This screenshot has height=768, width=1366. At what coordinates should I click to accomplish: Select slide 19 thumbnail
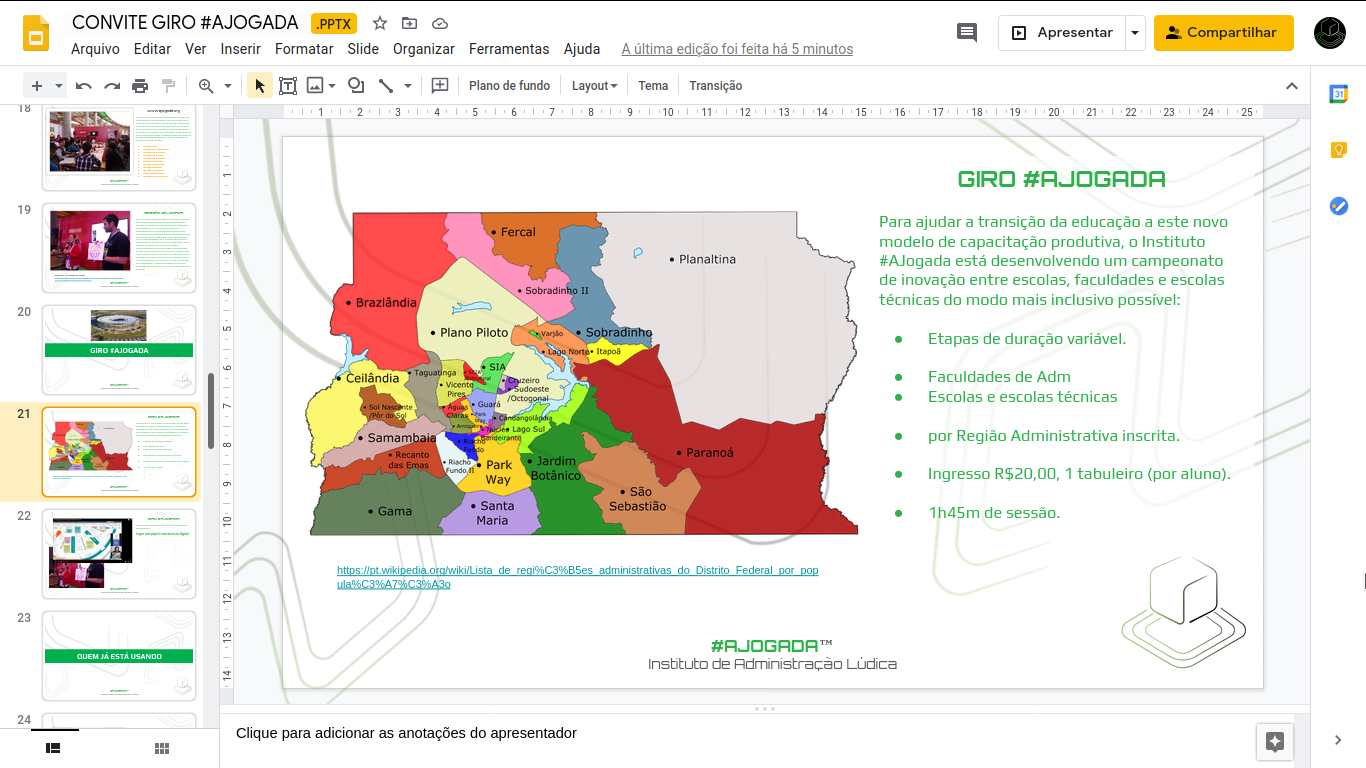(x=119, y=248)
